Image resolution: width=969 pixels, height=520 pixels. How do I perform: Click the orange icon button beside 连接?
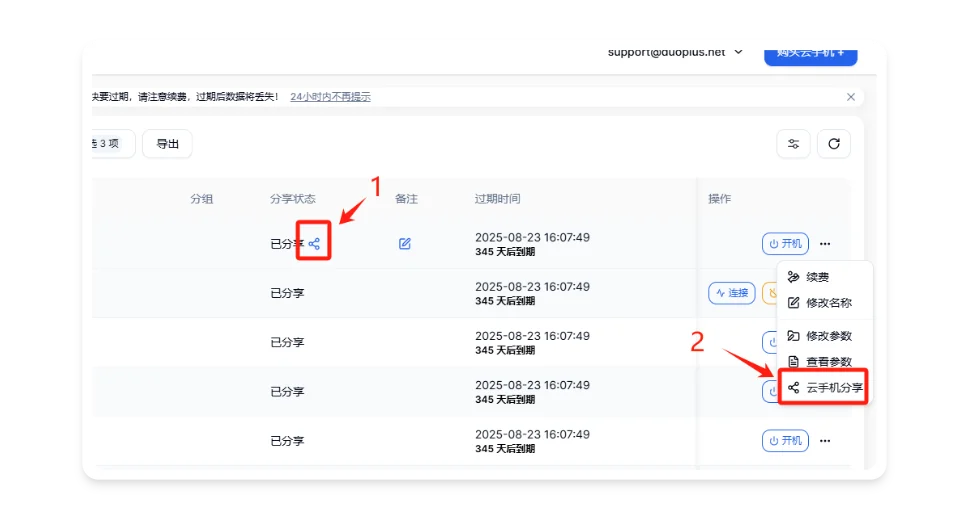[x=771, y=293]
